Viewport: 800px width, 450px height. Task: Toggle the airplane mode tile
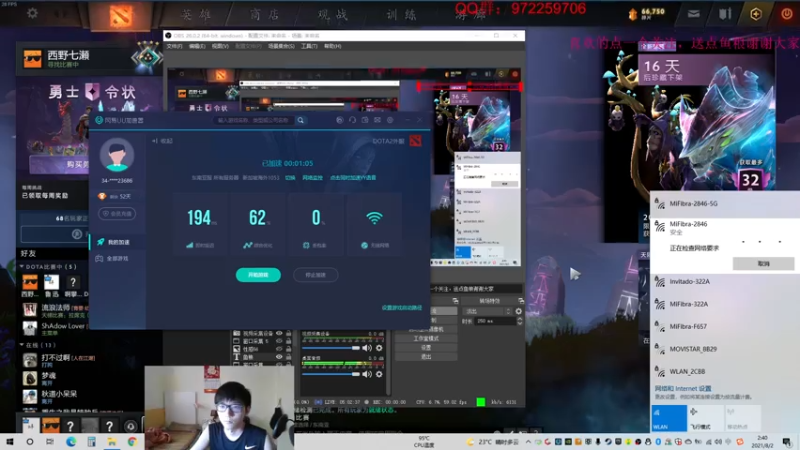tap(706, 418)
